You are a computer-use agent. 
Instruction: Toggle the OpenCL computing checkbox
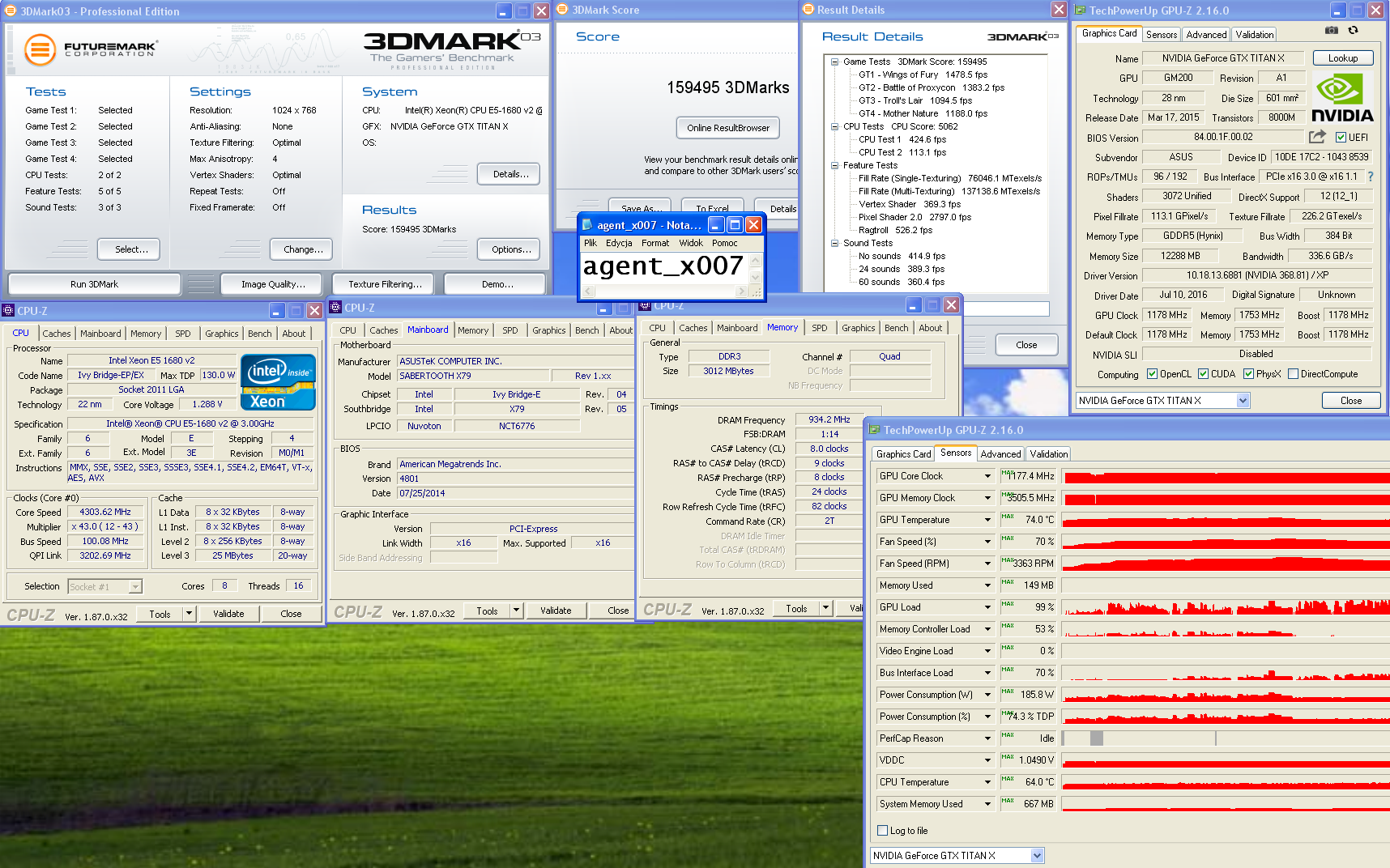click(1152, 374)
